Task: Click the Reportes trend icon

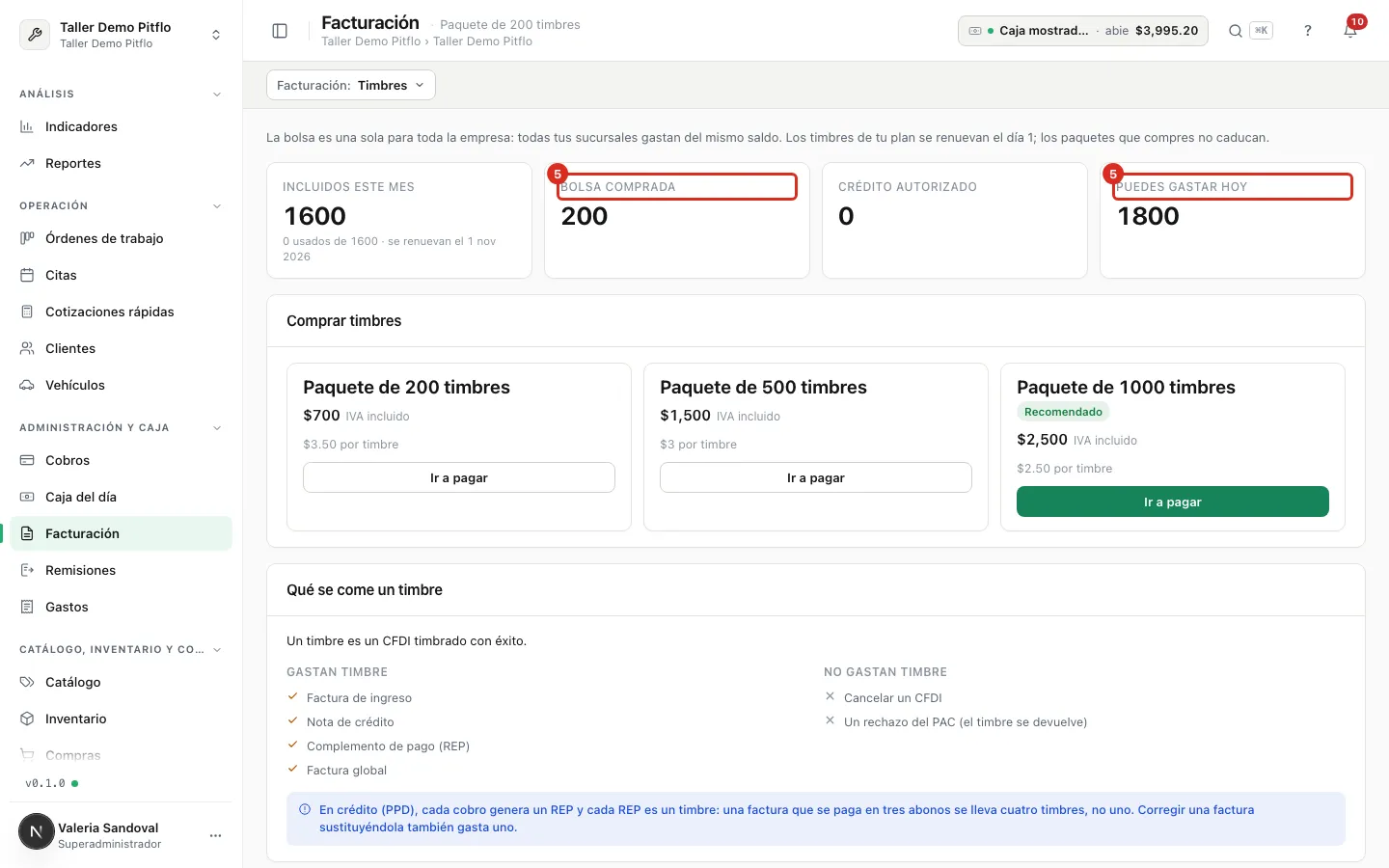Action: pos(27,163)
